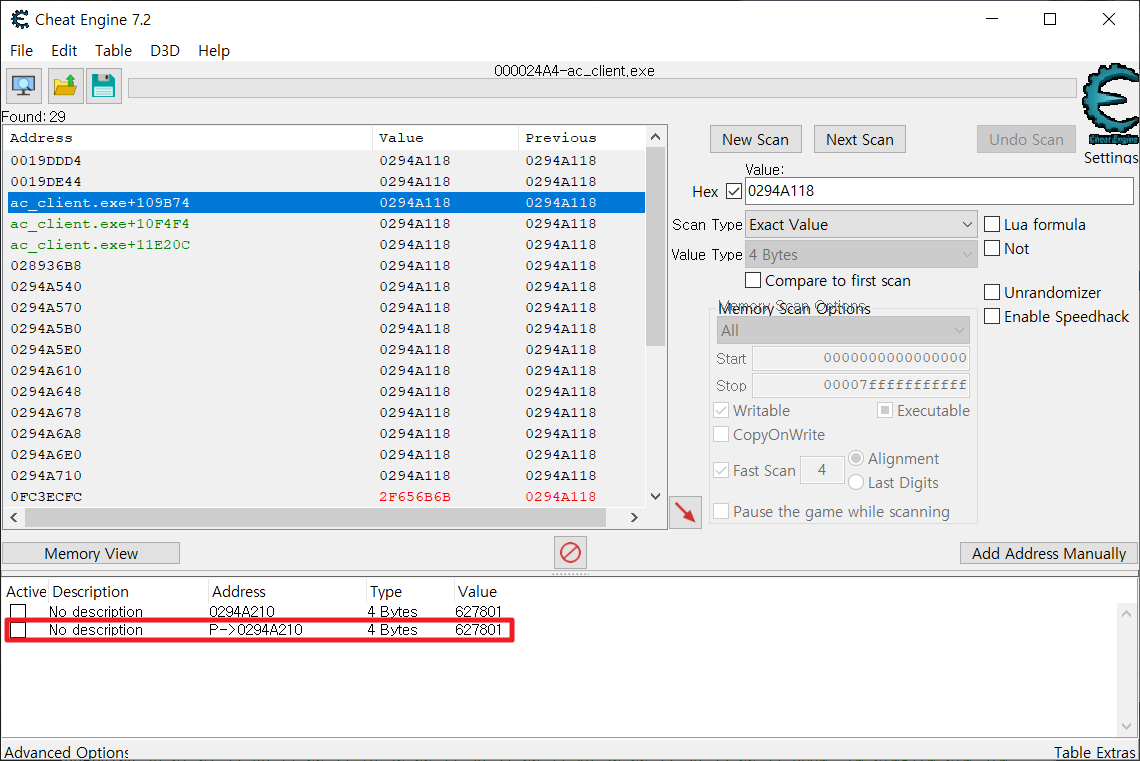Image resolution: width=1140 pixels, height=761 pixels.
Task: Click the red clear address list icon
Action: (x=571, y=553)
